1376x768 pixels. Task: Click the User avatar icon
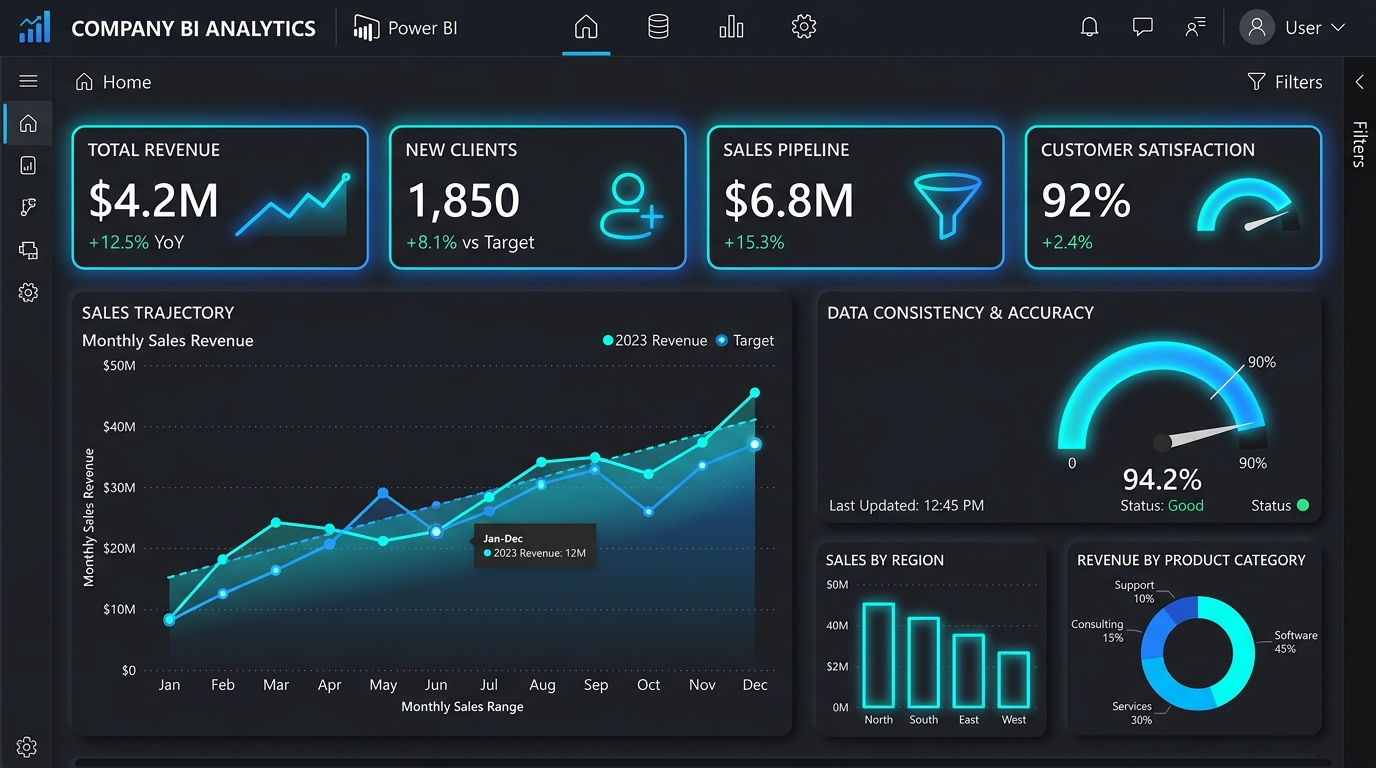[x=1257, y=27]
